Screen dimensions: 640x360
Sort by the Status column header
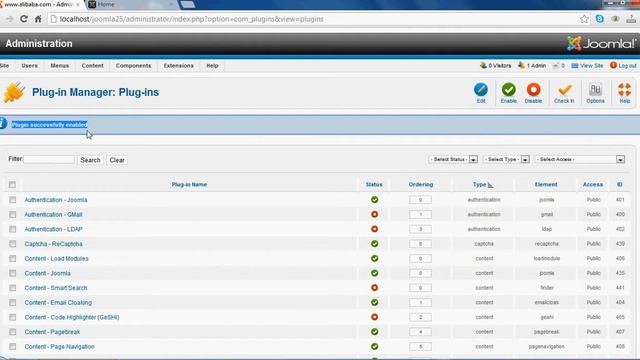tap(374, 184)
